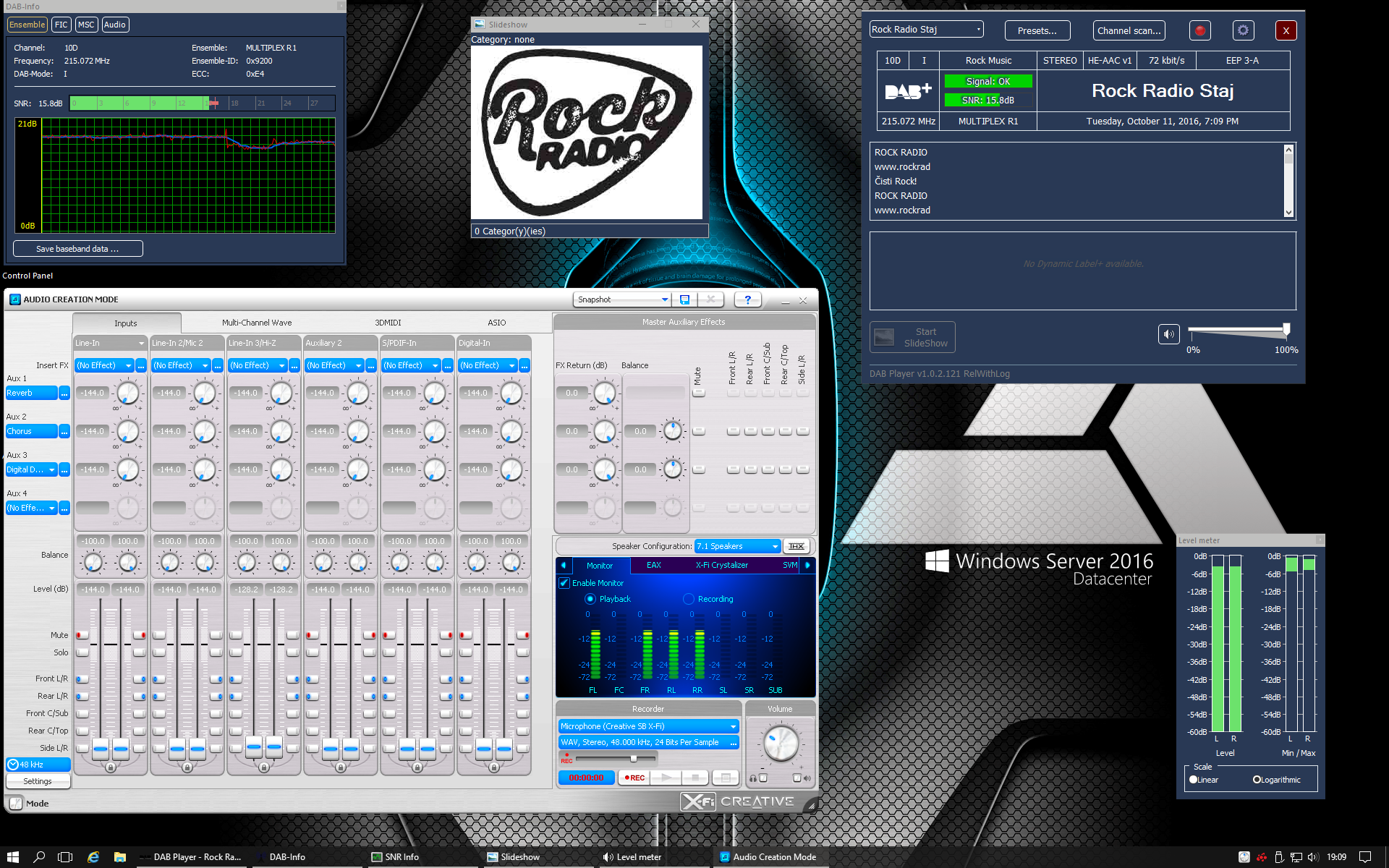Launch Internet Explorer from the taskbar
This screenshot has width=1389, height=868.
(93, 856)
